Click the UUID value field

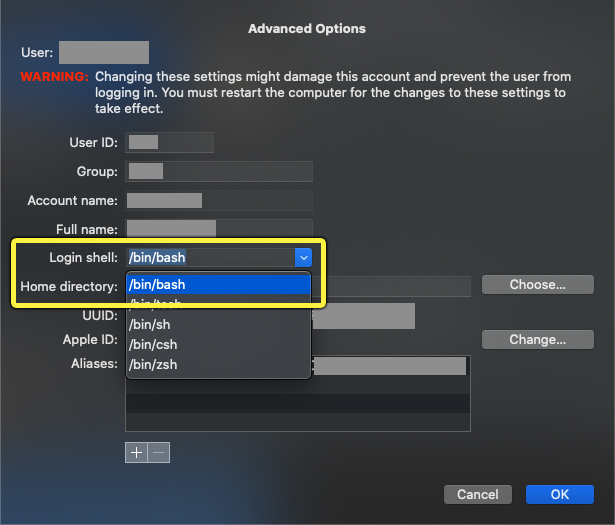tap(364, 316)
